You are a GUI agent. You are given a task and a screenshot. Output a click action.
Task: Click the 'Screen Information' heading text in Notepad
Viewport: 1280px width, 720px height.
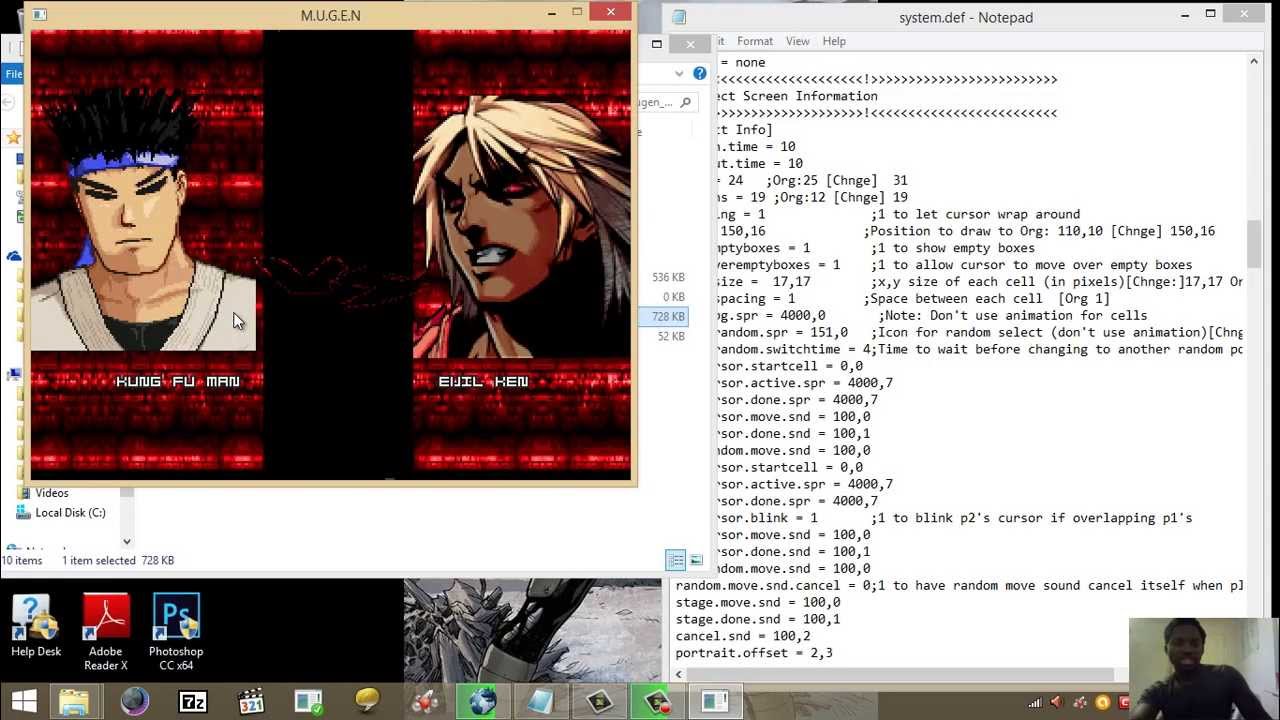810,96
